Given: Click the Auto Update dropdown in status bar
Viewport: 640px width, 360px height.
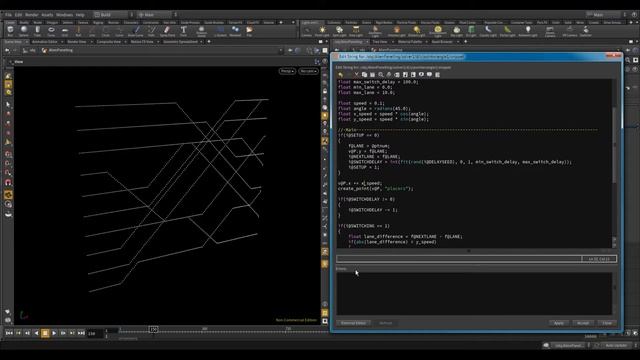Looking at the screenshot, I should 617,345.
